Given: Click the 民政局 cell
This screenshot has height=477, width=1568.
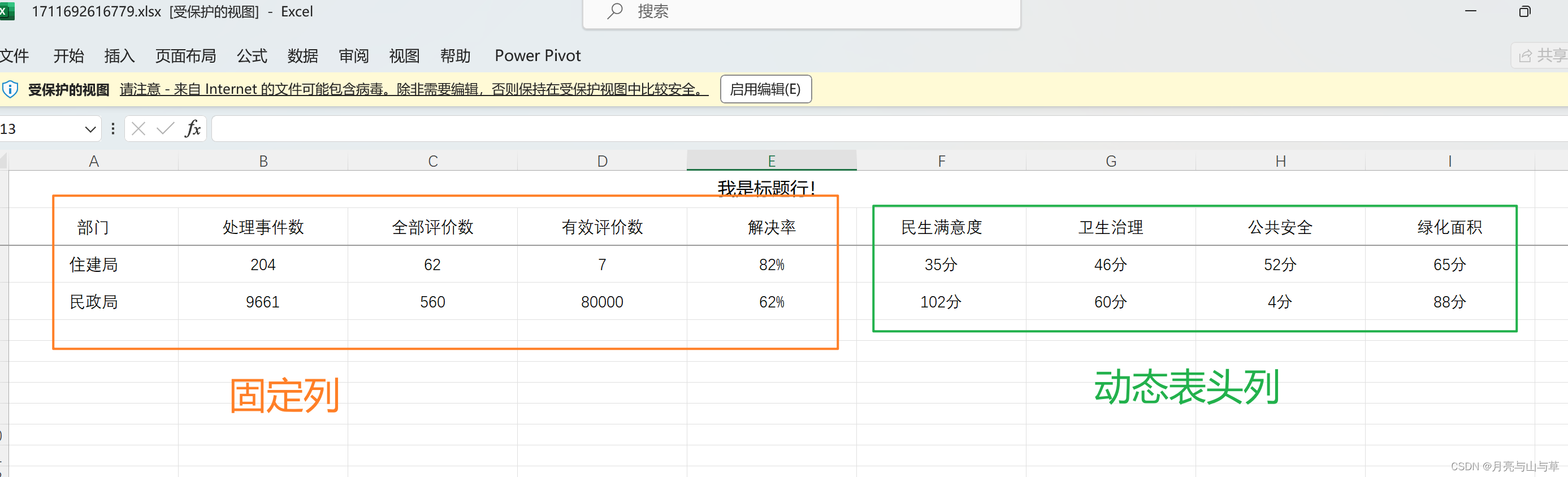Looking at the screenshot, I should [94, 302].
